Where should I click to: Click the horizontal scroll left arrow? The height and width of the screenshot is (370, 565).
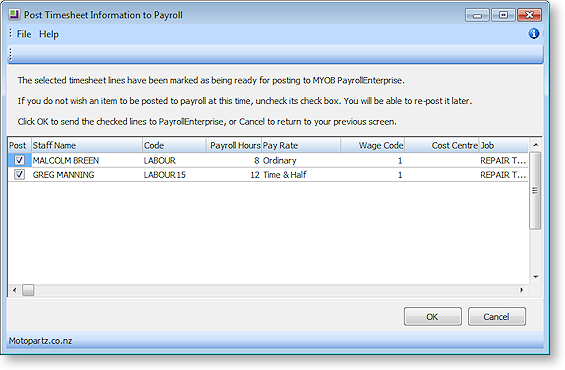click(14, 290)
